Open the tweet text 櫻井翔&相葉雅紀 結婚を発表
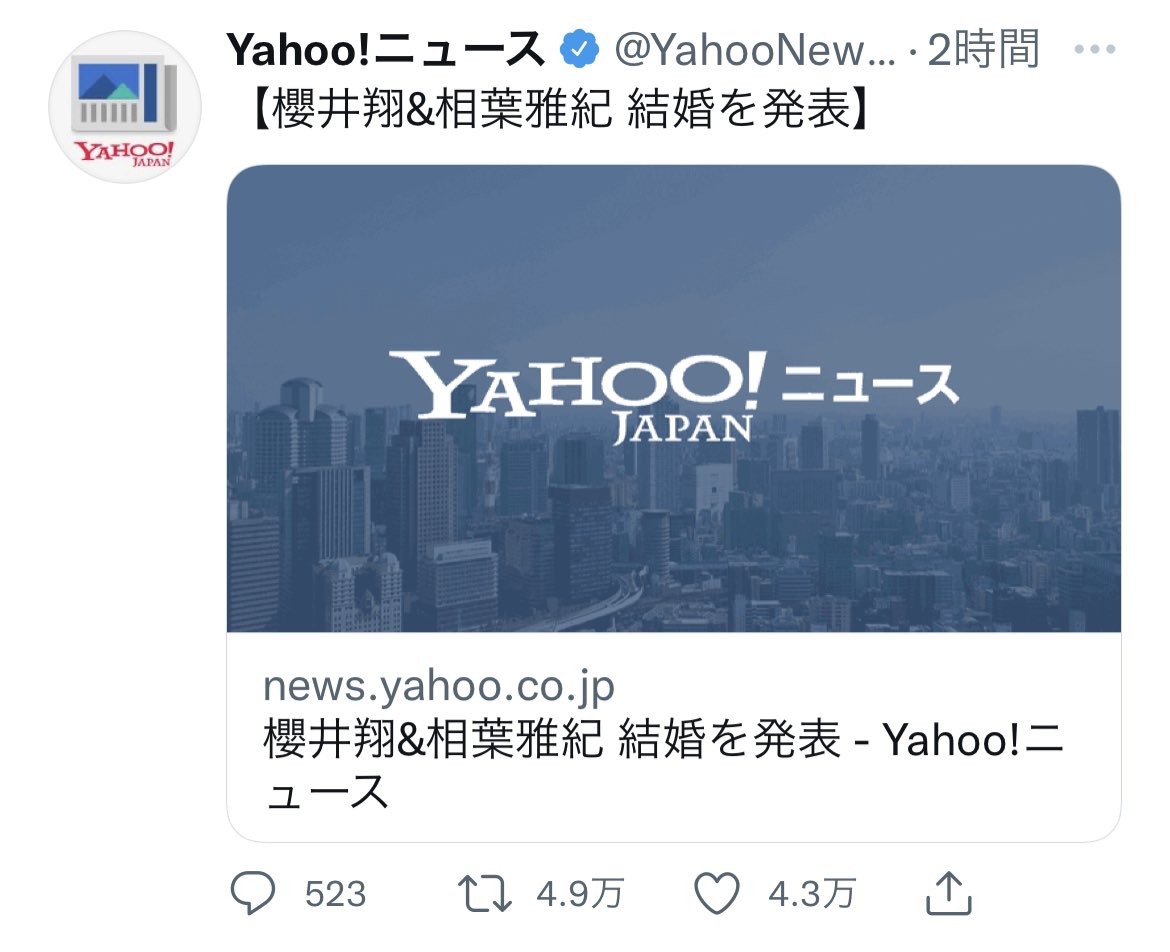 point(561,109)
